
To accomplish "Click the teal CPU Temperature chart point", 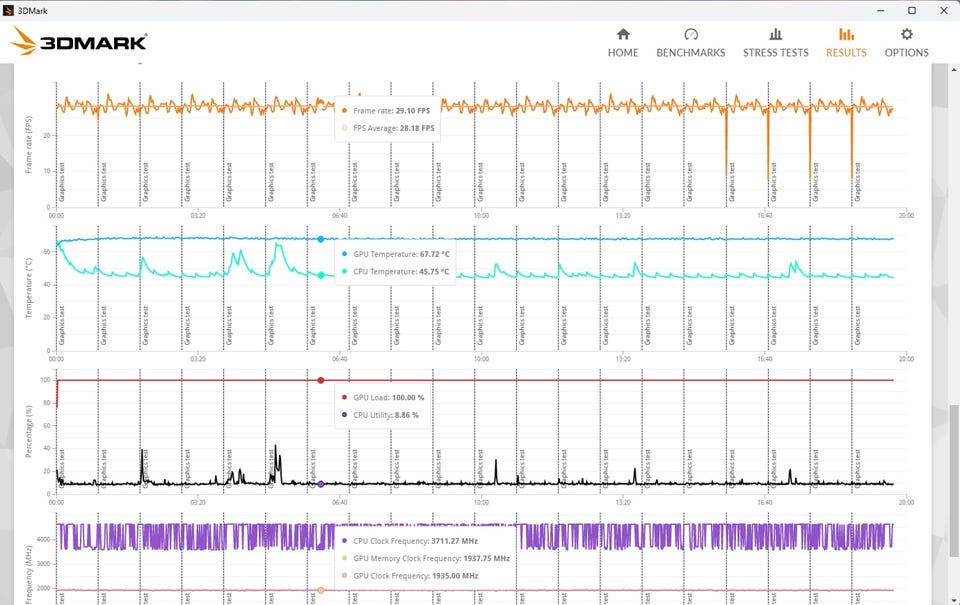I will coord(320,275).
